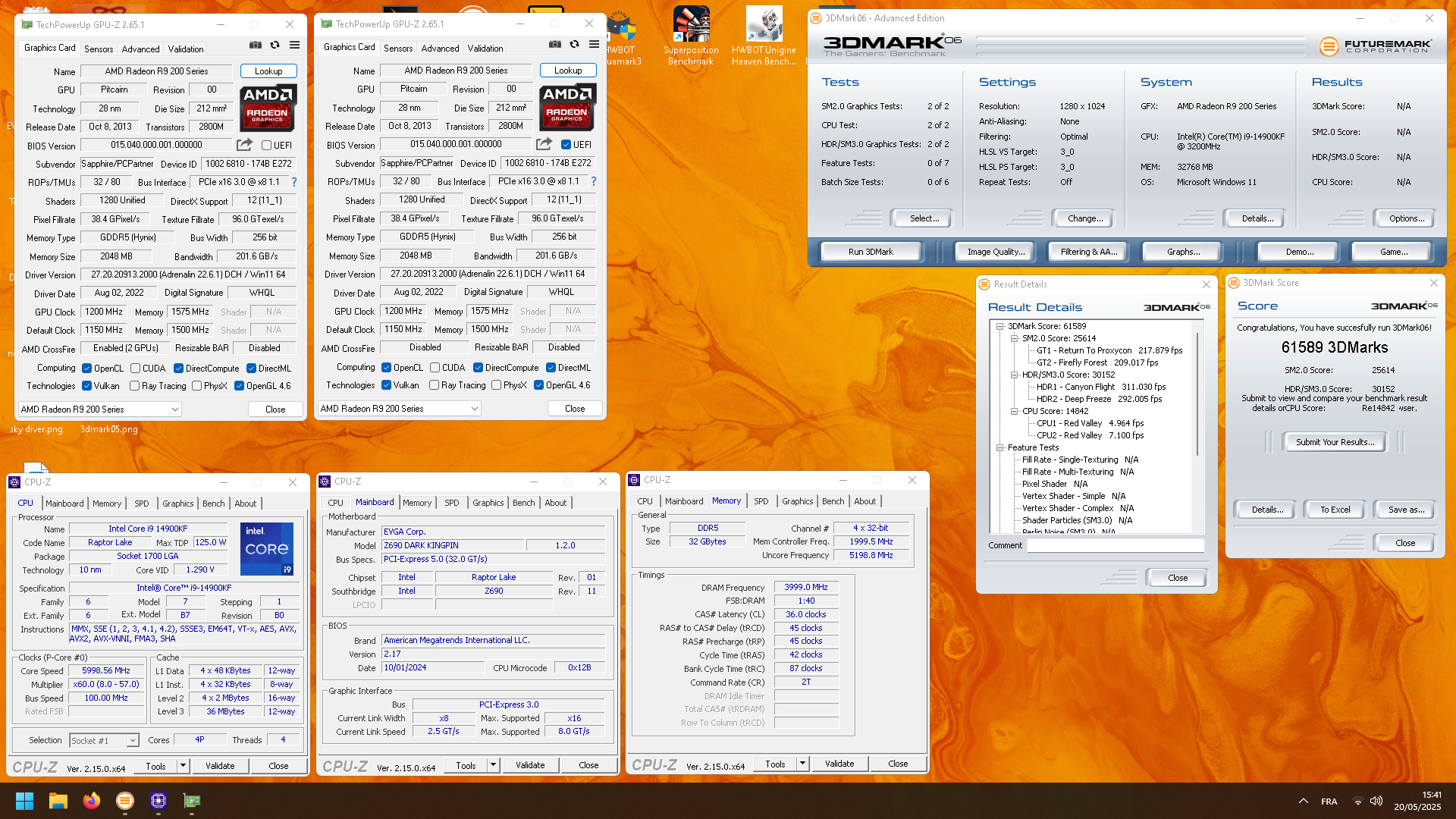
Task: Click Intel Core i9 logo in CPU-Z
Action: pyautogui.click(x=267, y=549)
